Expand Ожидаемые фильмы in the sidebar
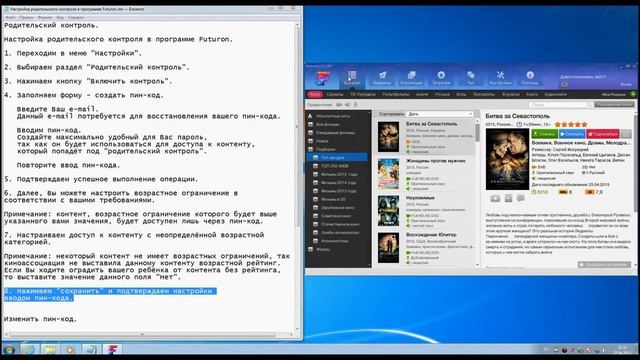Screen dimensions: 640x360 pos(310,133)
